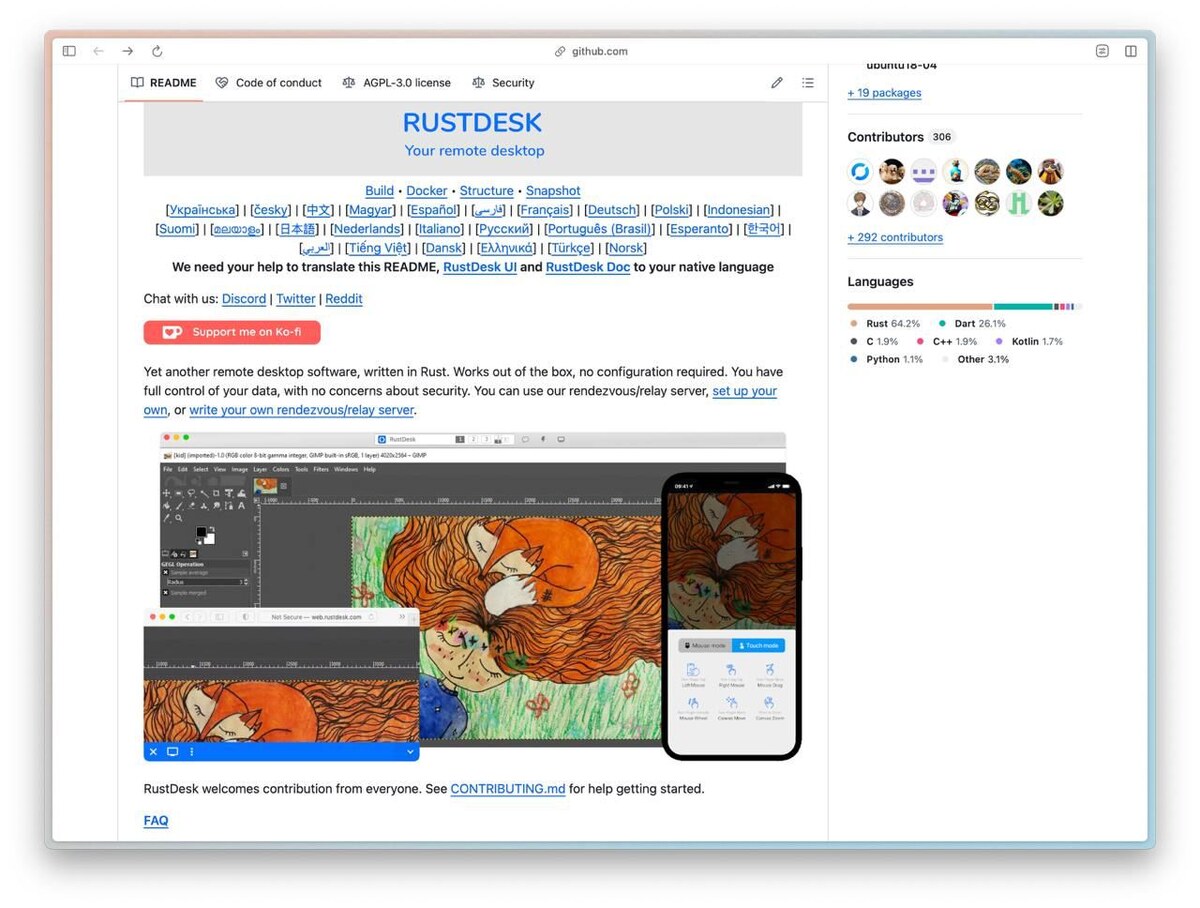
Task: Open the Magyar translation link
Action: (x=371, y=210)
